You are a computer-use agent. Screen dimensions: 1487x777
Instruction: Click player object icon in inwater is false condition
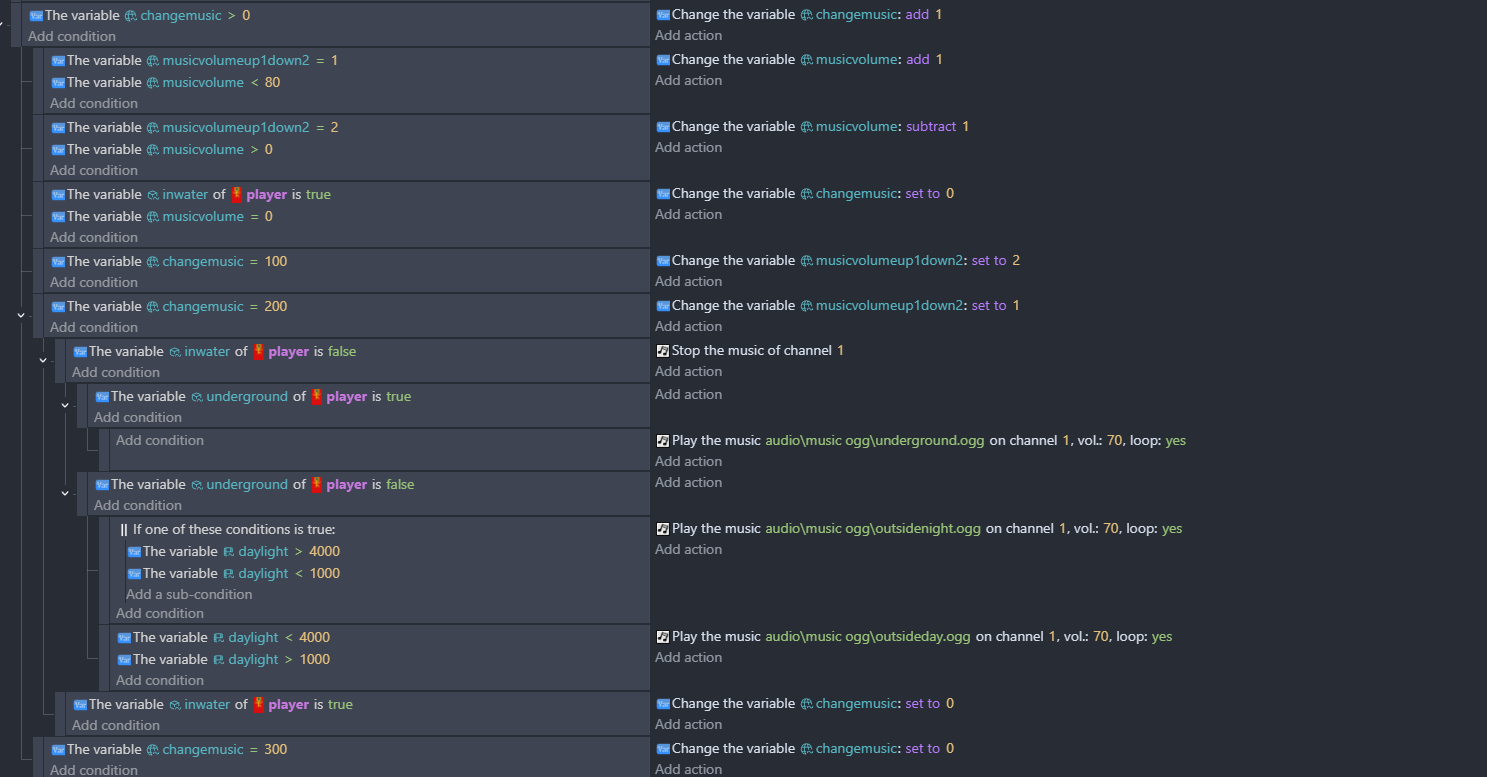259,352
